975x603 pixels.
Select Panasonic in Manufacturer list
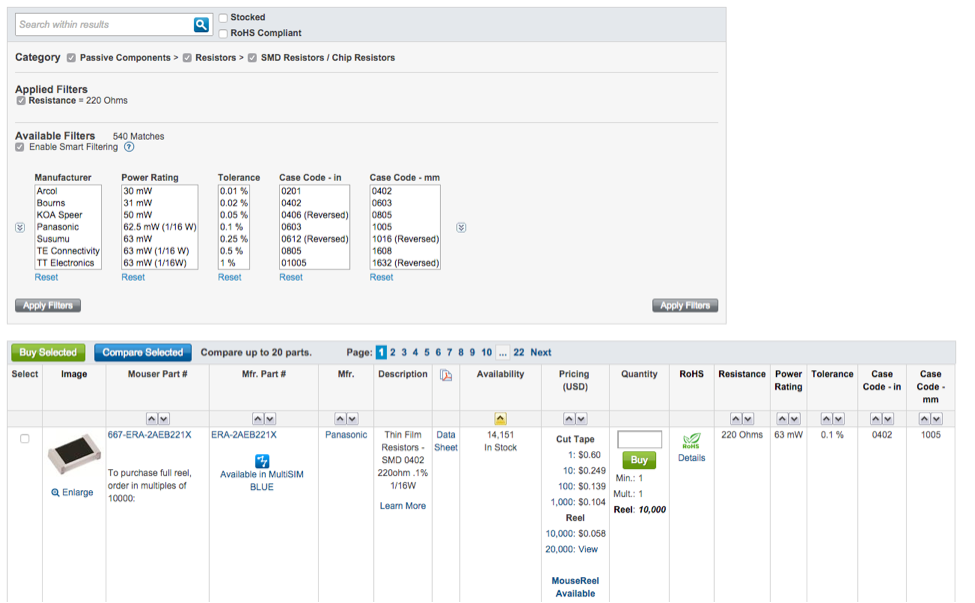(57, 227)
